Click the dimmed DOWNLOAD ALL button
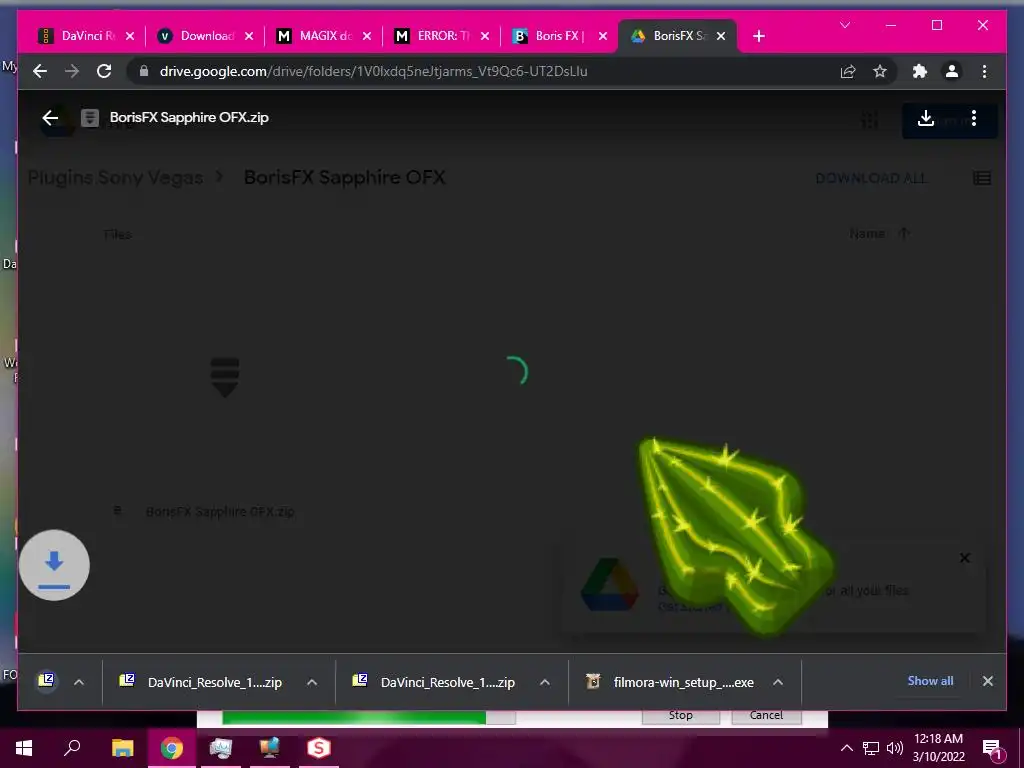Screen dimensions: 1024x768 [x=871, y=178]
